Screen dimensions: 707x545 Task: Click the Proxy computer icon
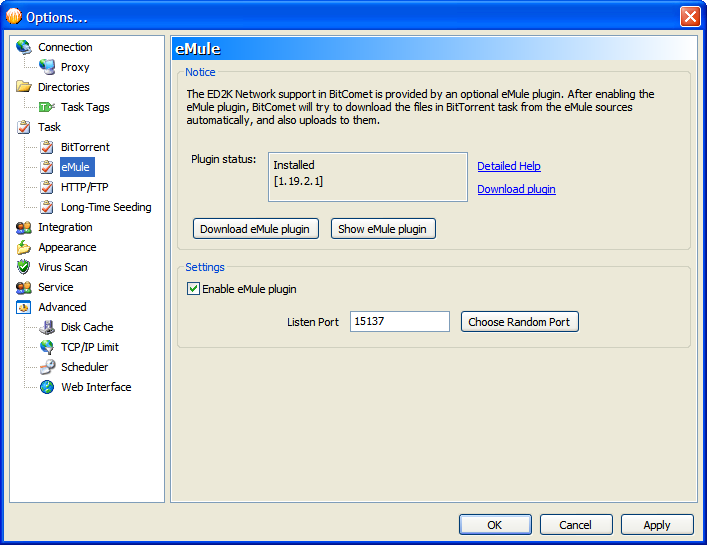pyautogui.click(x=47, y=67)
